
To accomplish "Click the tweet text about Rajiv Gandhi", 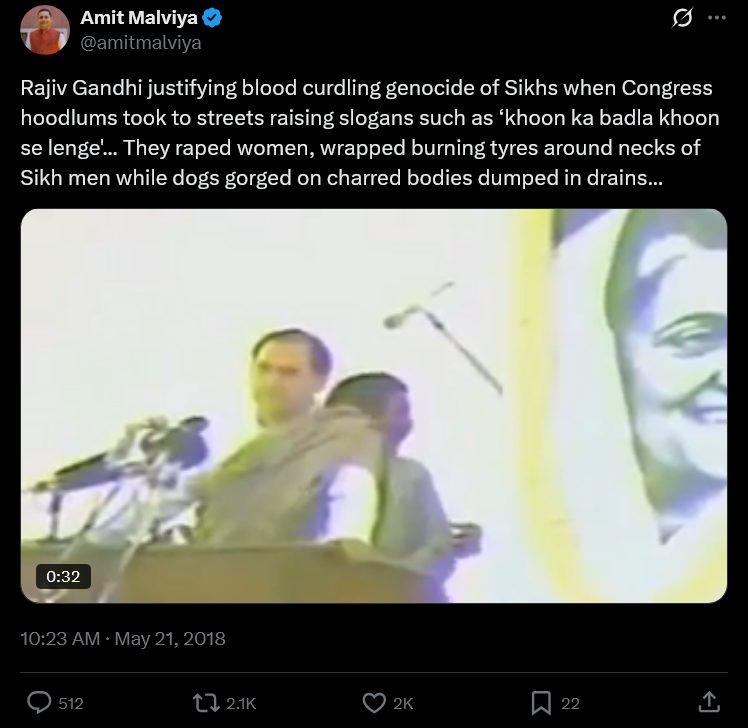I will point(370,133).
